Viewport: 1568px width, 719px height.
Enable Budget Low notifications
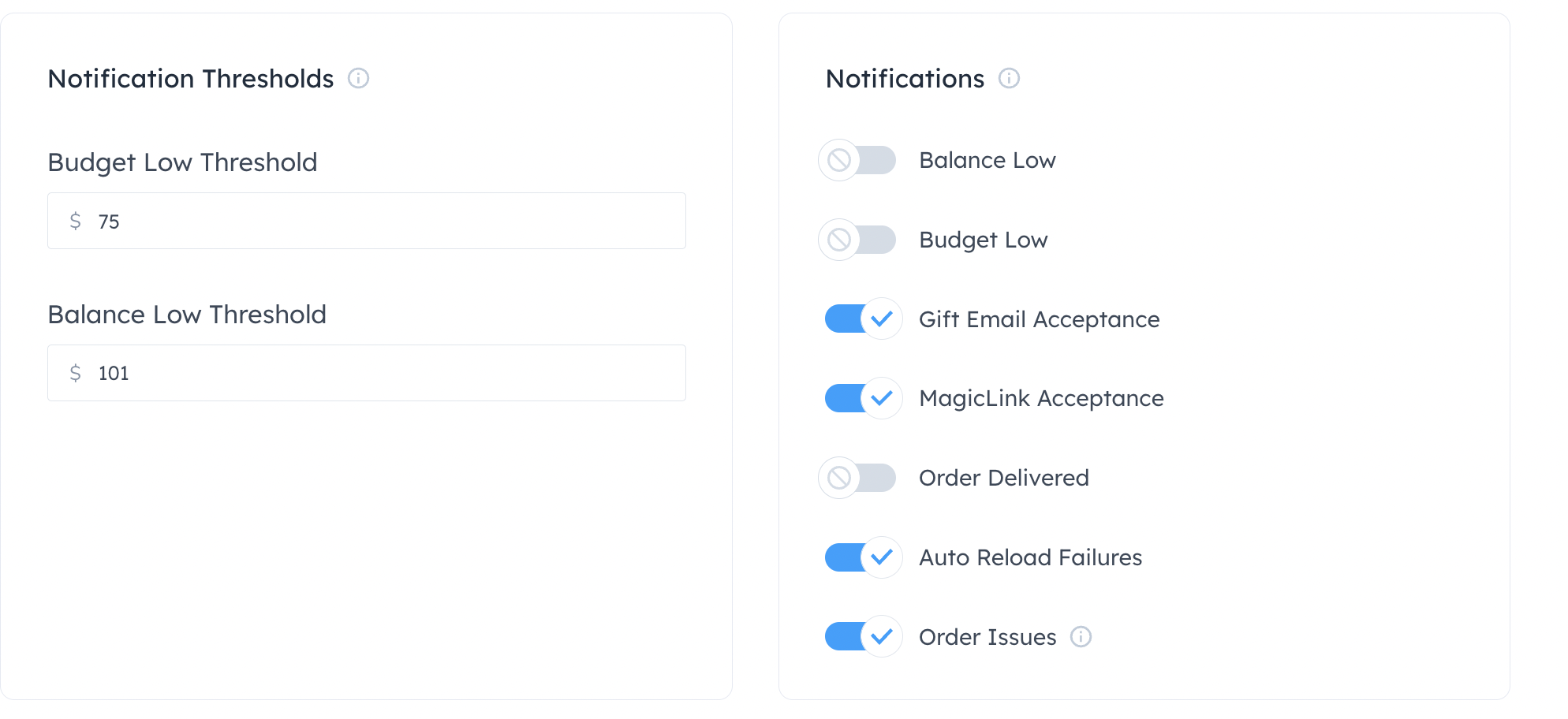click(x=858, y=240)
